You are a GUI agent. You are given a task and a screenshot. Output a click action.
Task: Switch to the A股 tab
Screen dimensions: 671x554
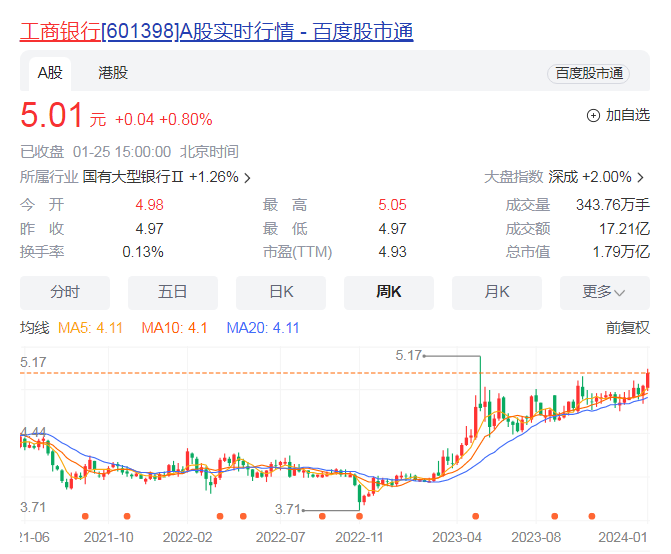(x=50, y=73)
